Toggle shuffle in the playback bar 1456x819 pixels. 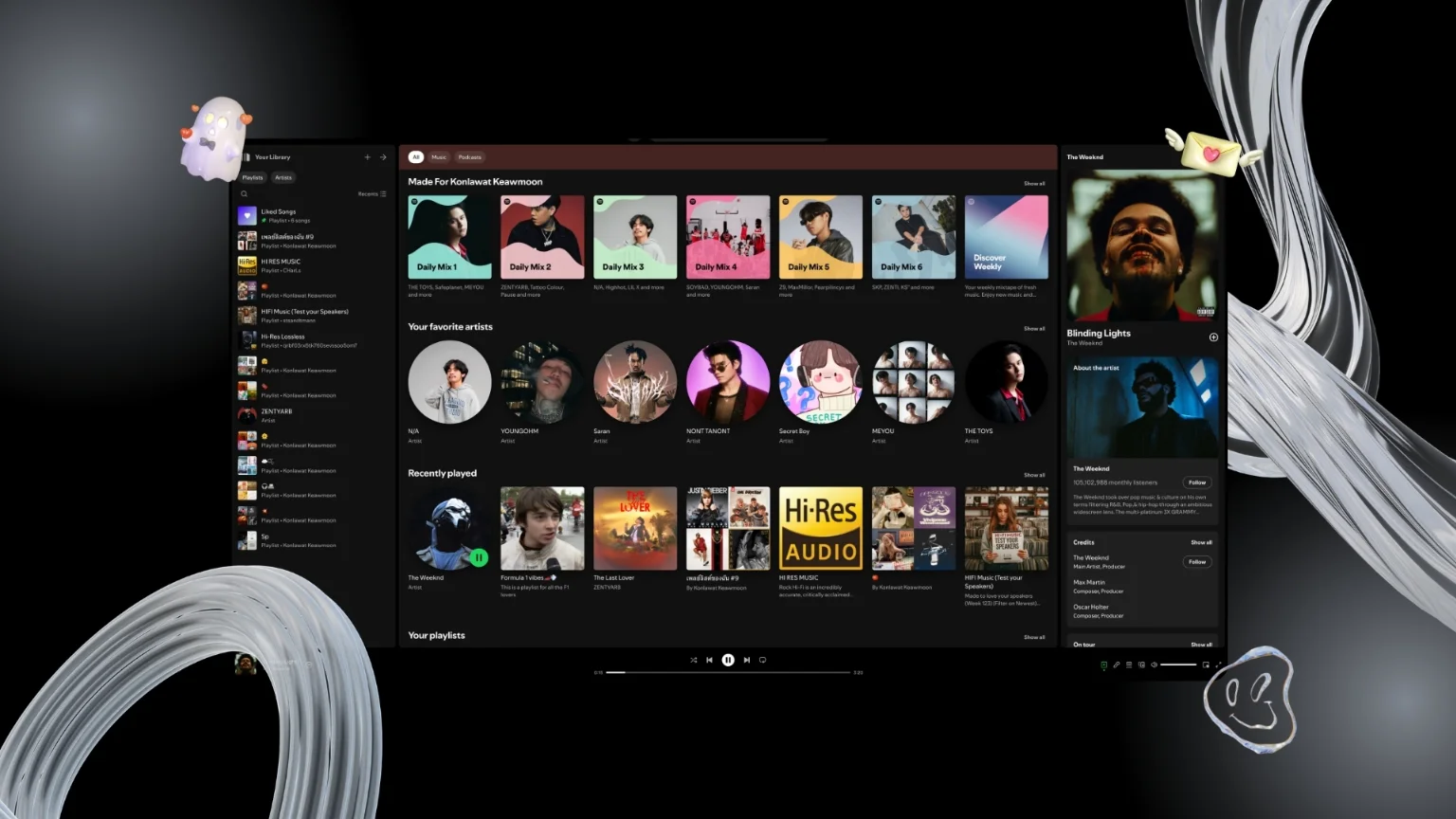pyautogui.click(x=693, y=660)
